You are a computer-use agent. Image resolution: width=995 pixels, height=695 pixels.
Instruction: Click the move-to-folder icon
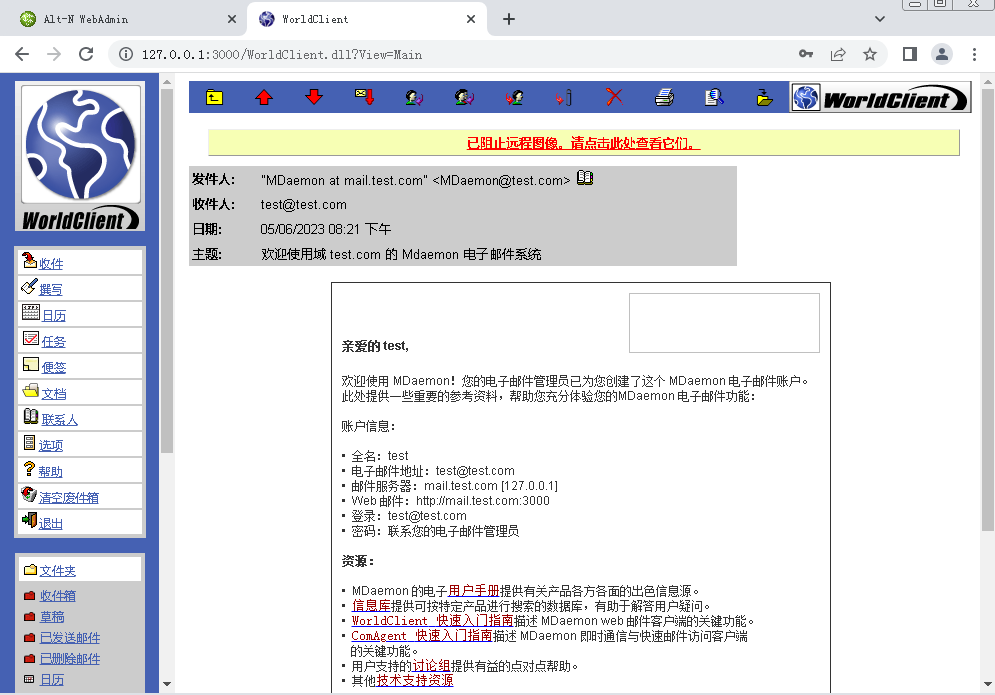click(x=765, y=97)
